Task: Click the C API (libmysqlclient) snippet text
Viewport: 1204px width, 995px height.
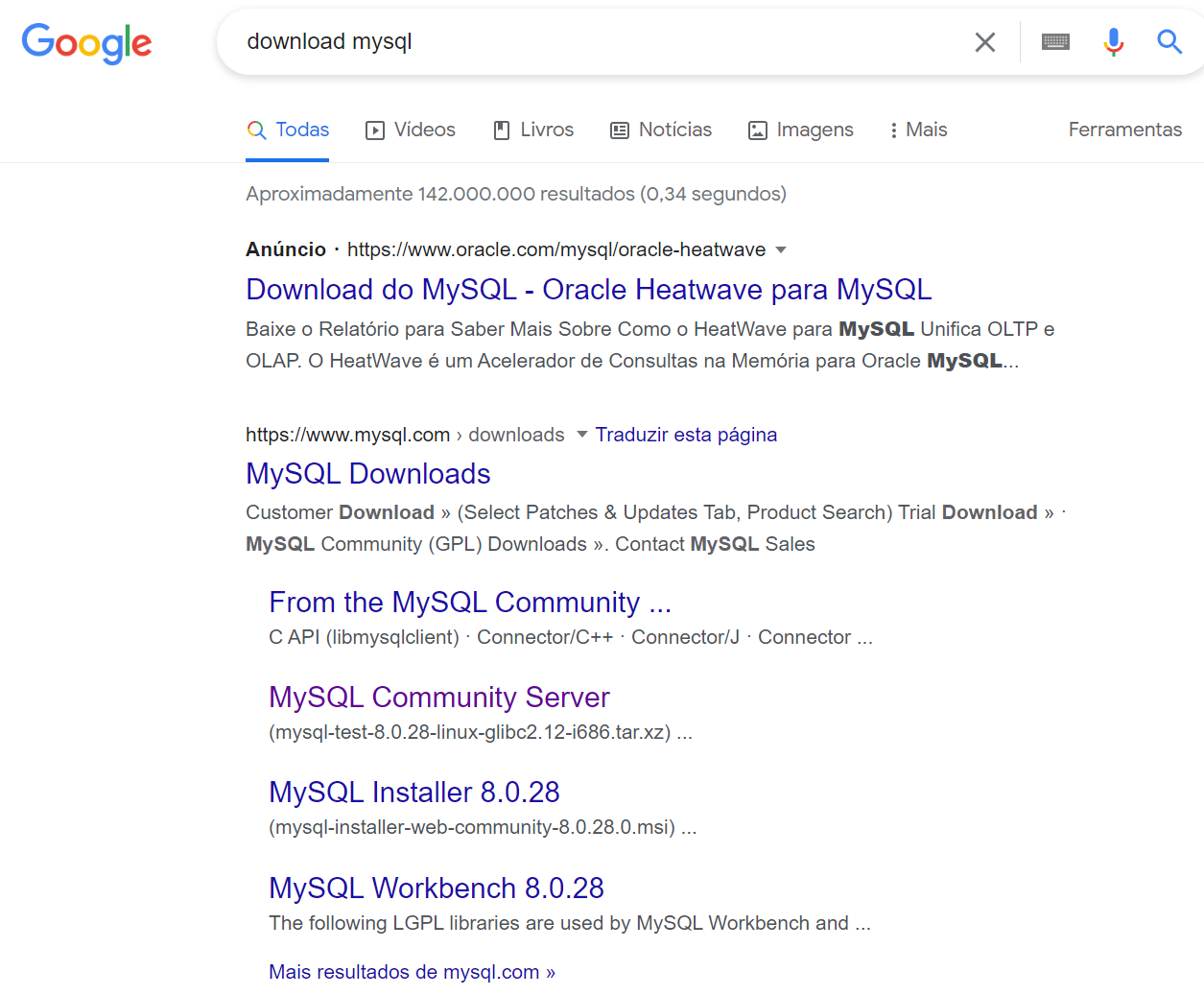Action: tap(571, 637)
